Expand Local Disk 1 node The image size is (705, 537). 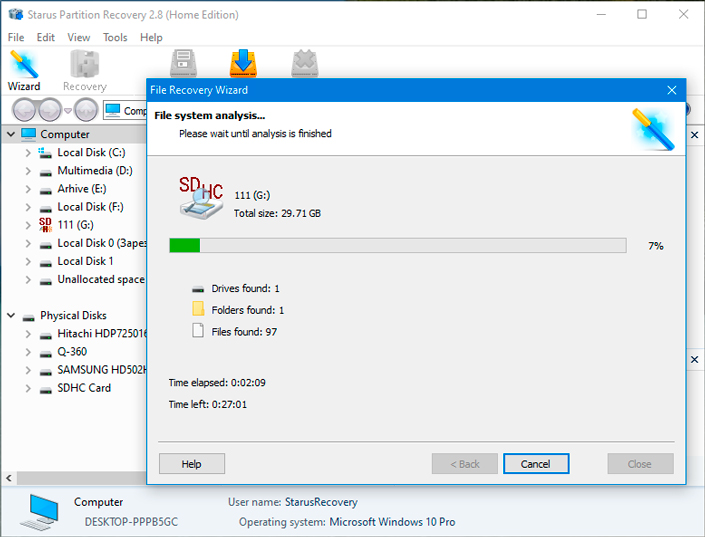[28, 262]
